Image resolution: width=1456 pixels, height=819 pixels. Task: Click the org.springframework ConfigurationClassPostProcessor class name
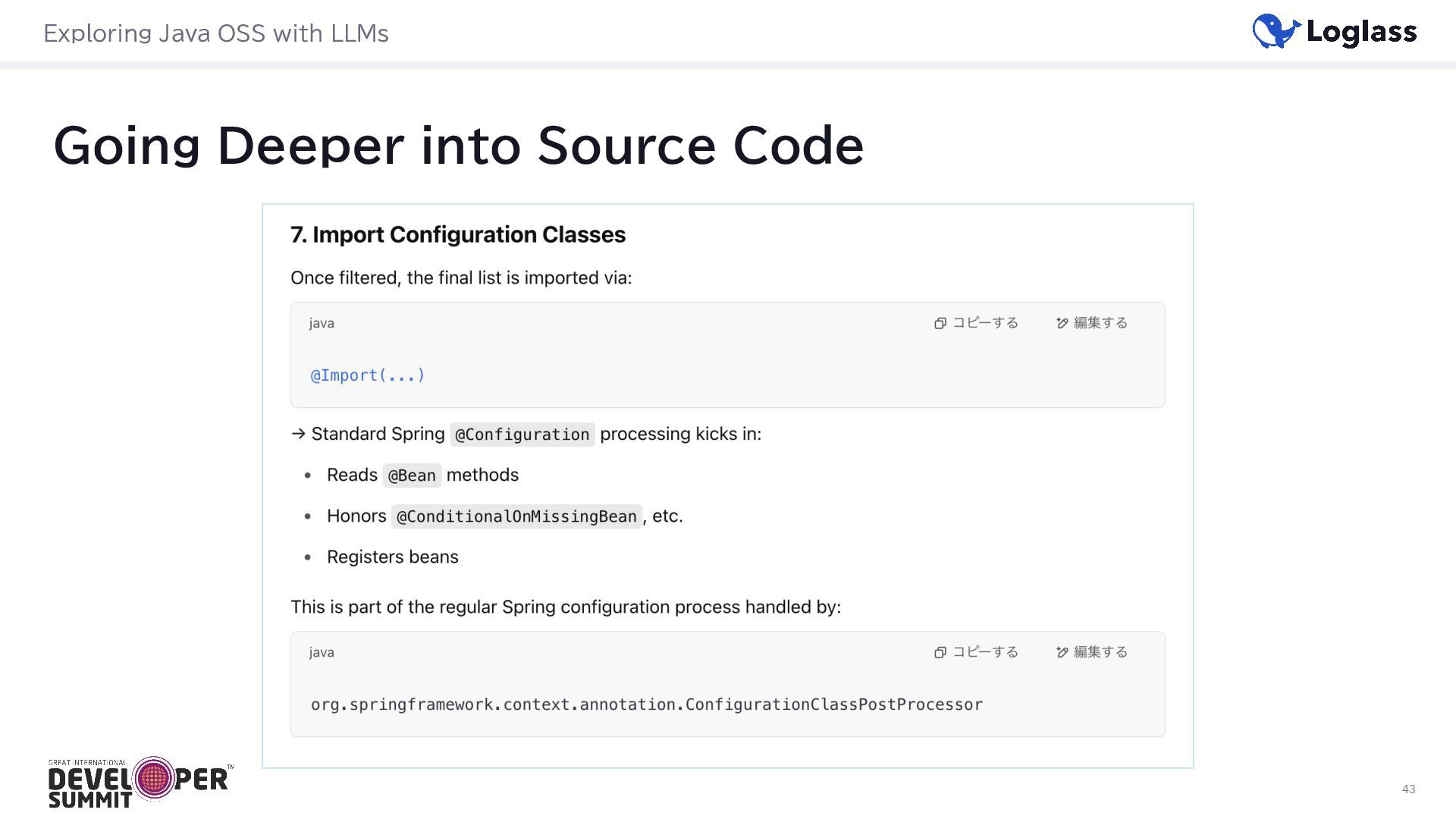pyautogui.click(x=646, y=704)
